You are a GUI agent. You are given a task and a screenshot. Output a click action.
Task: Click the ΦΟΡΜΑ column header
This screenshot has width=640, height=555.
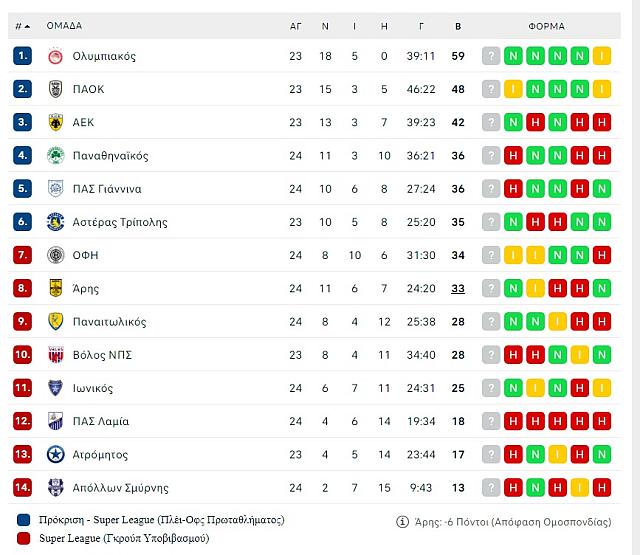[546, 26]
